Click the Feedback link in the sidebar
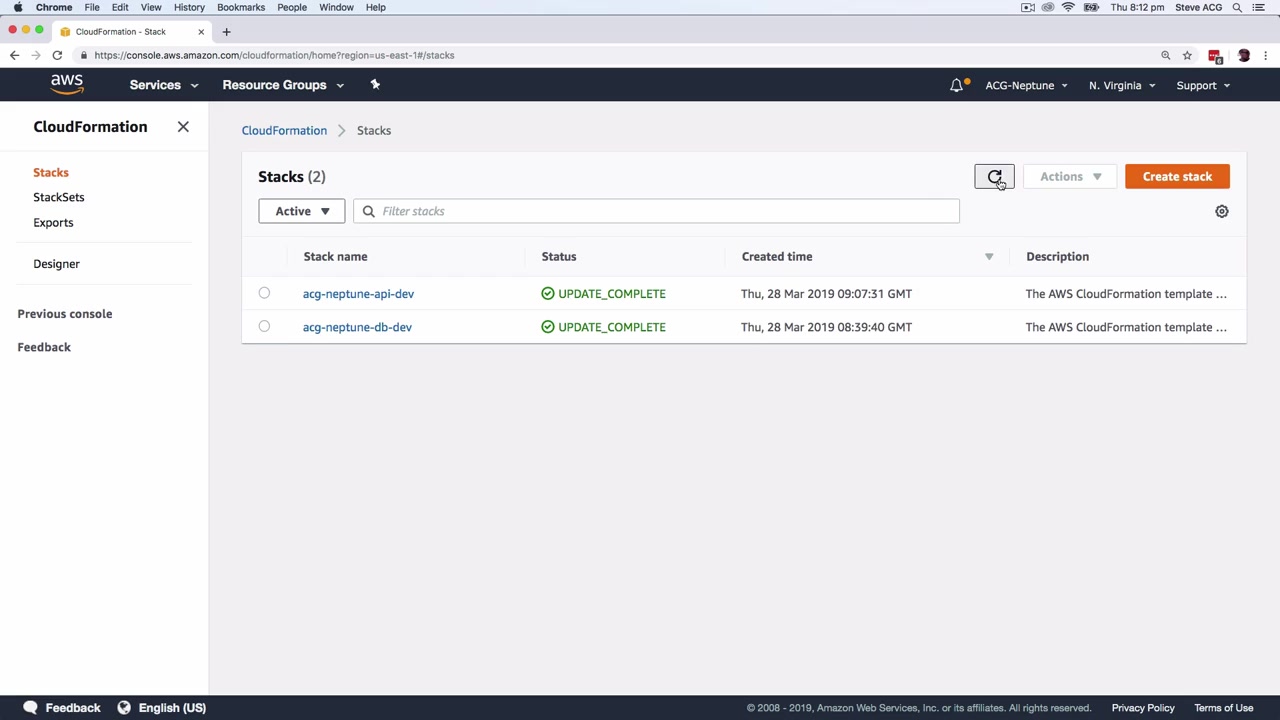The image size is (1280, 720). click(x=44, y=347)
